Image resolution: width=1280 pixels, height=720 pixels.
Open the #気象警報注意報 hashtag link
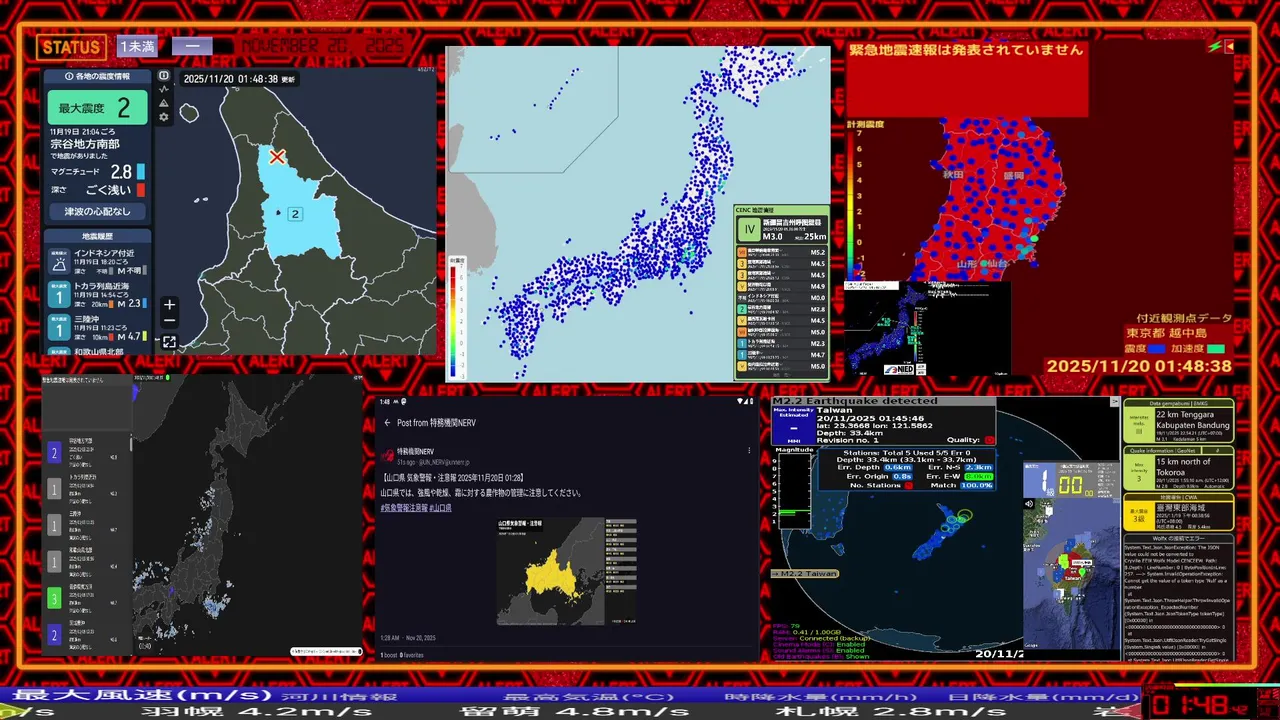tap(403, 508)
